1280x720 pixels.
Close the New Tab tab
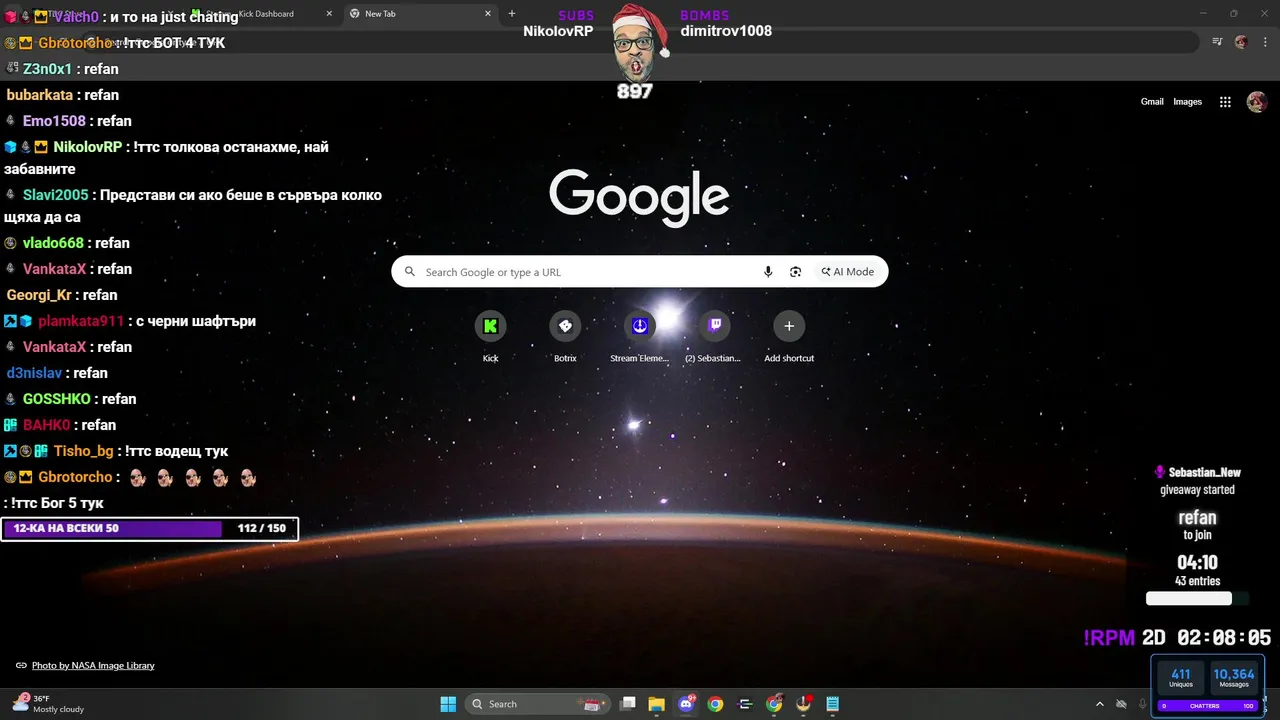488,14
